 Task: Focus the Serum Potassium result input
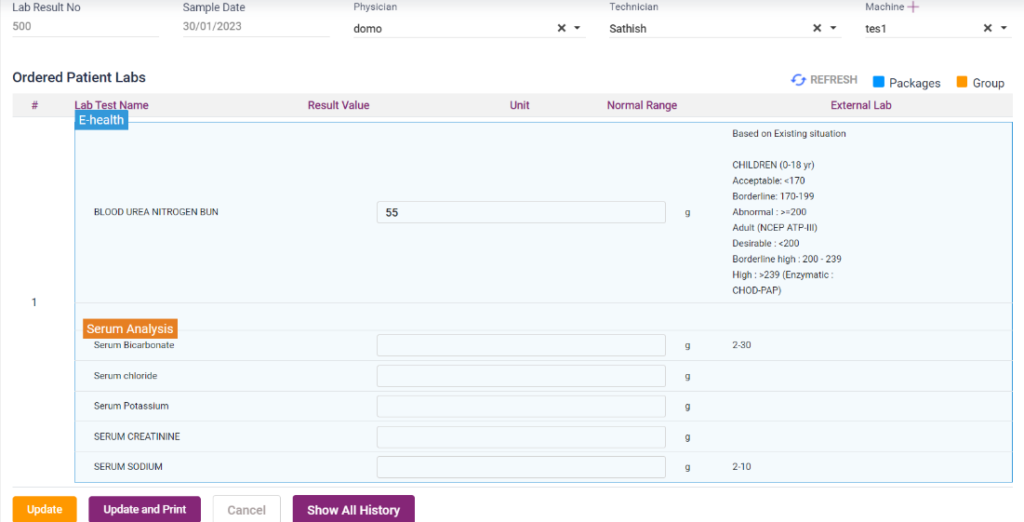point(520,406)
